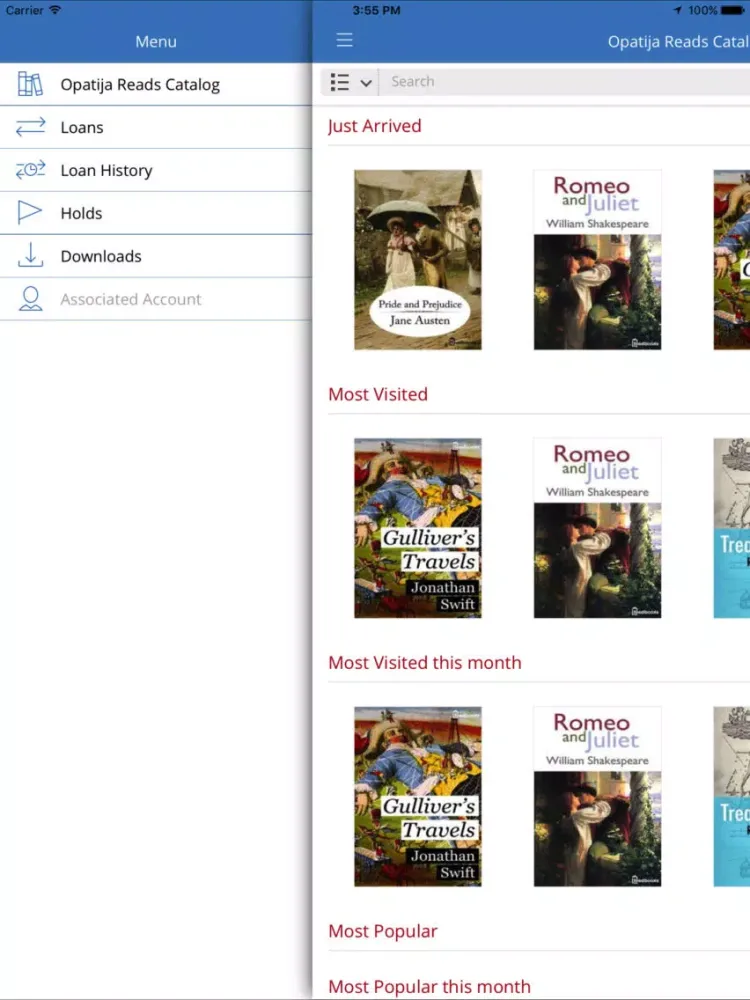Click the Downloads arrow icon
This screenshot has width=750, height=1000.
tap(30, 255)
